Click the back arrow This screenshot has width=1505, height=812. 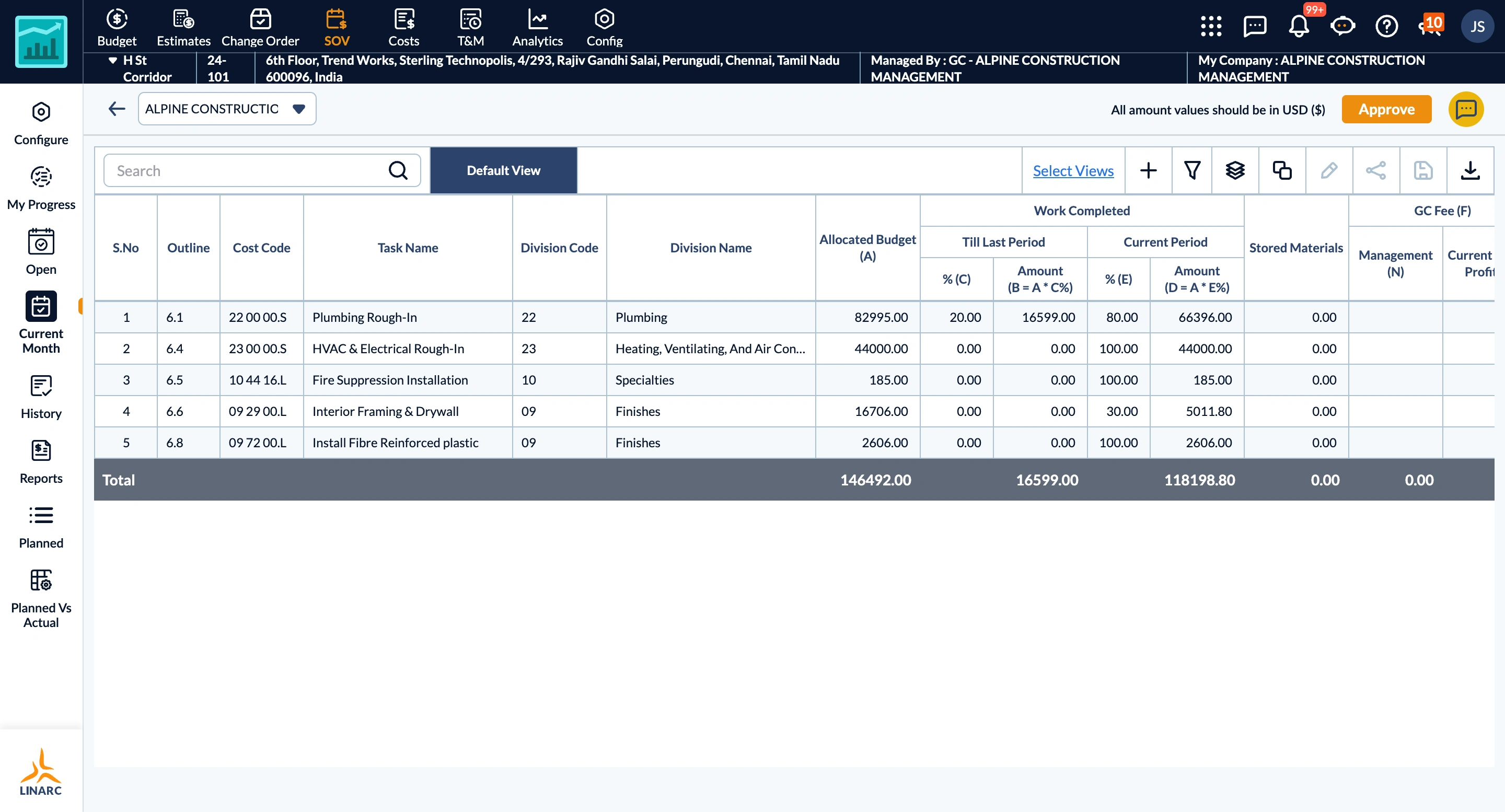[x=117, y=109]
